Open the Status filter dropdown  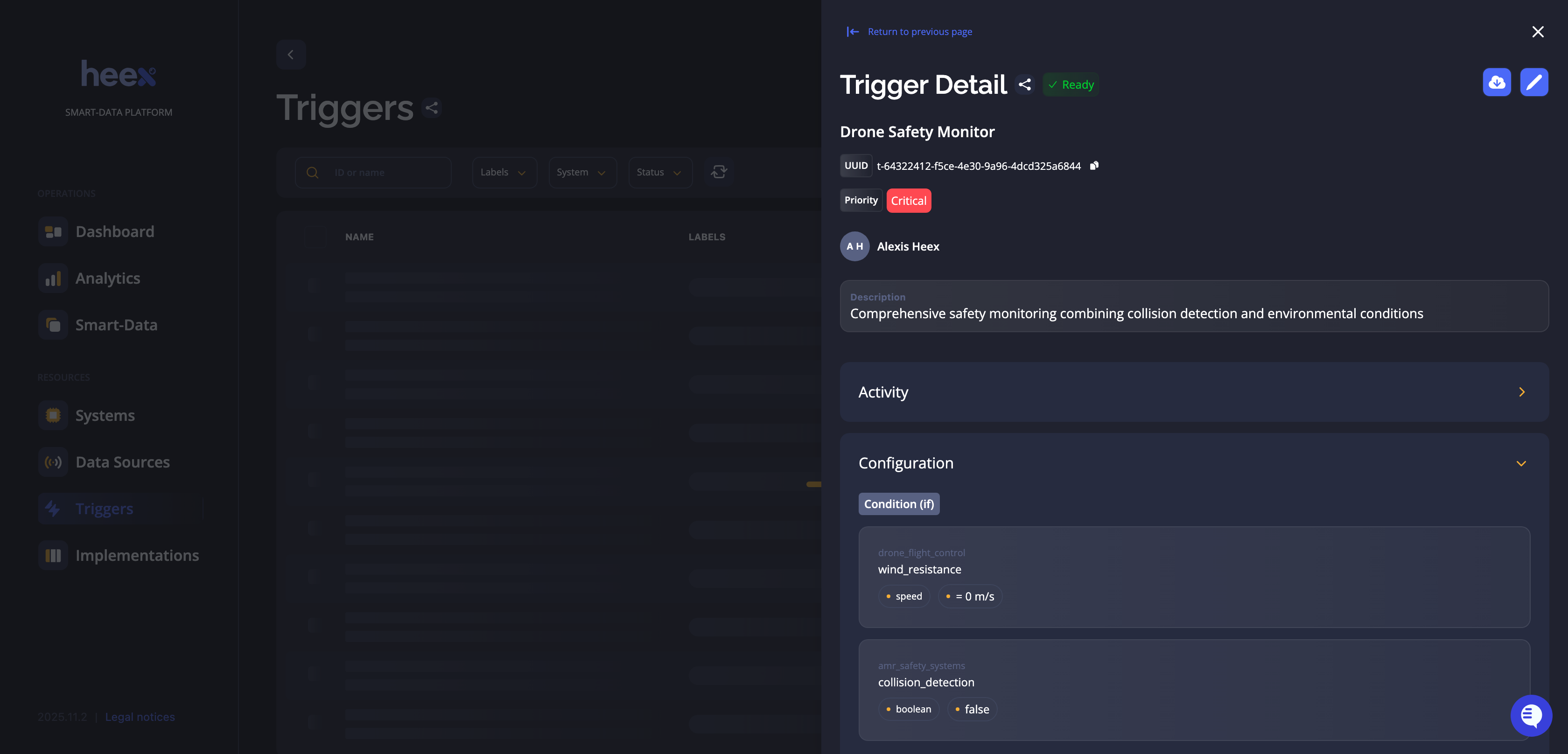pos(660,172)
